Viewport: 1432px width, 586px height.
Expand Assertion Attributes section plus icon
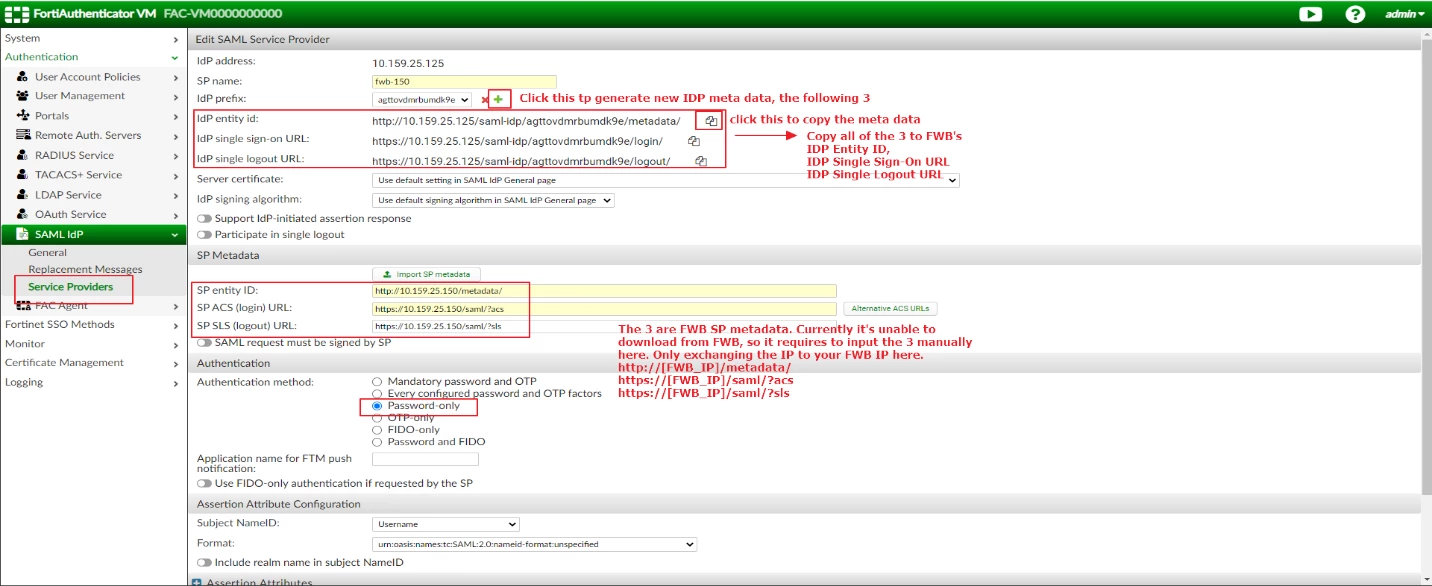point(196,582)
